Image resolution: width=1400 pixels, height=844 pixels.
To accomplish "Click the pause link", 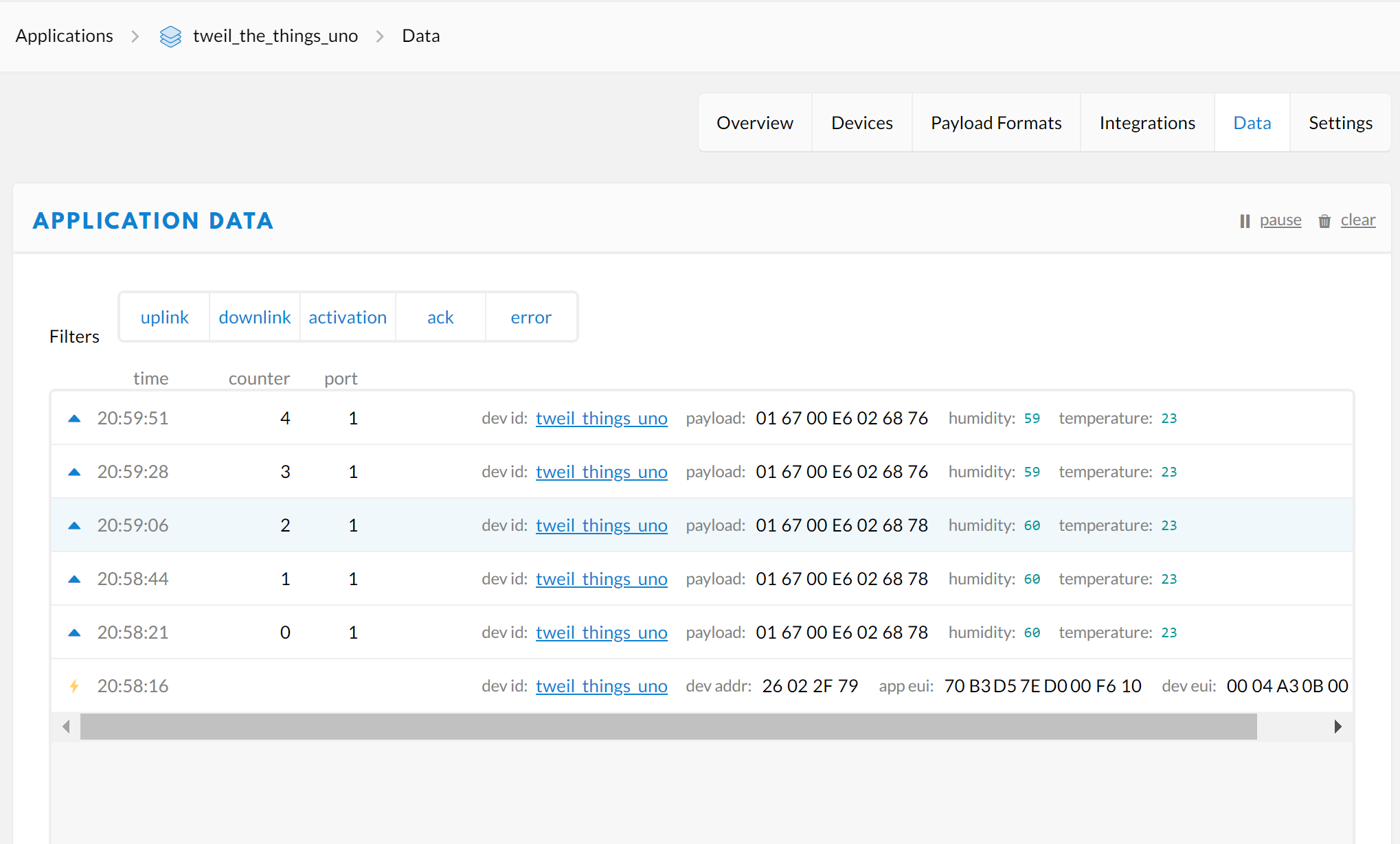I will point(1280,220).
